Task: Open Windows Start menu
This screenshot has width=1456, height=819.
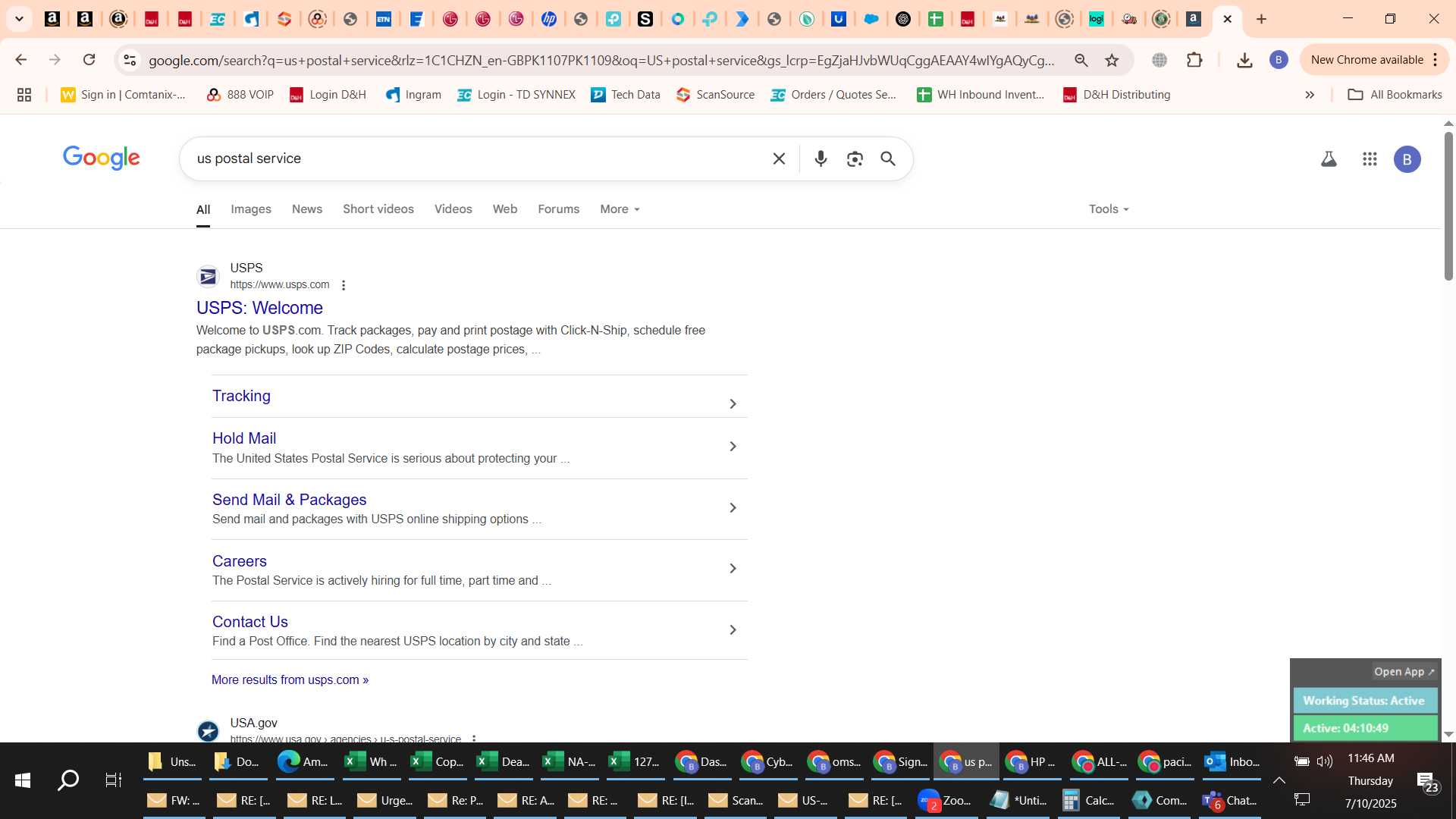Action: [23, 780]
